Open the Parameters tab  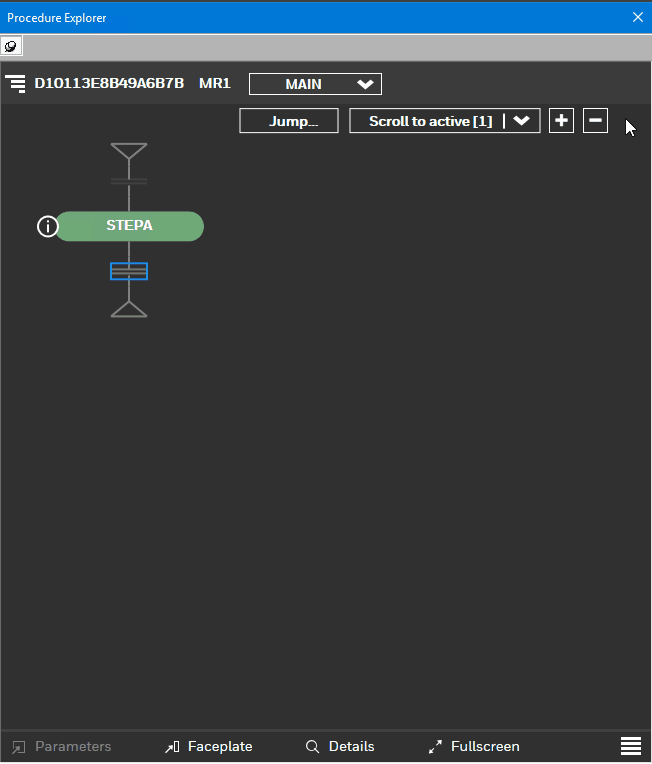pos(62,746)
